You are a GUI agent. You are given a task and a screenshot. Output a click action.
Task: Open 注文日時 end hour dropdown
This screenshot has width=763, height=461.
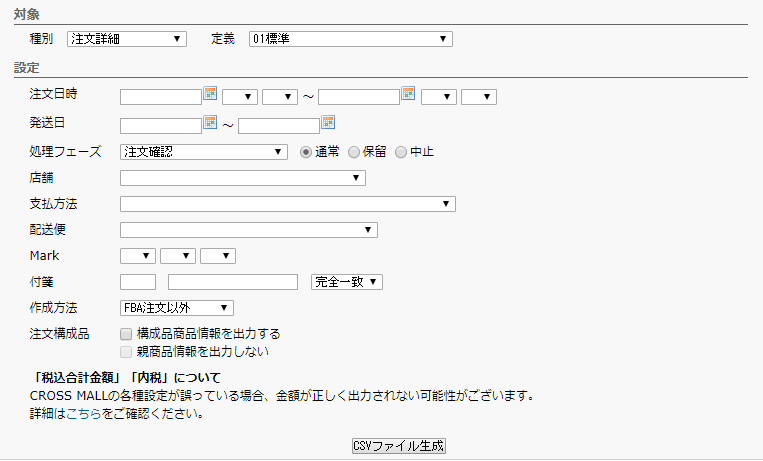pyautogui.click(x=439, y=97)
